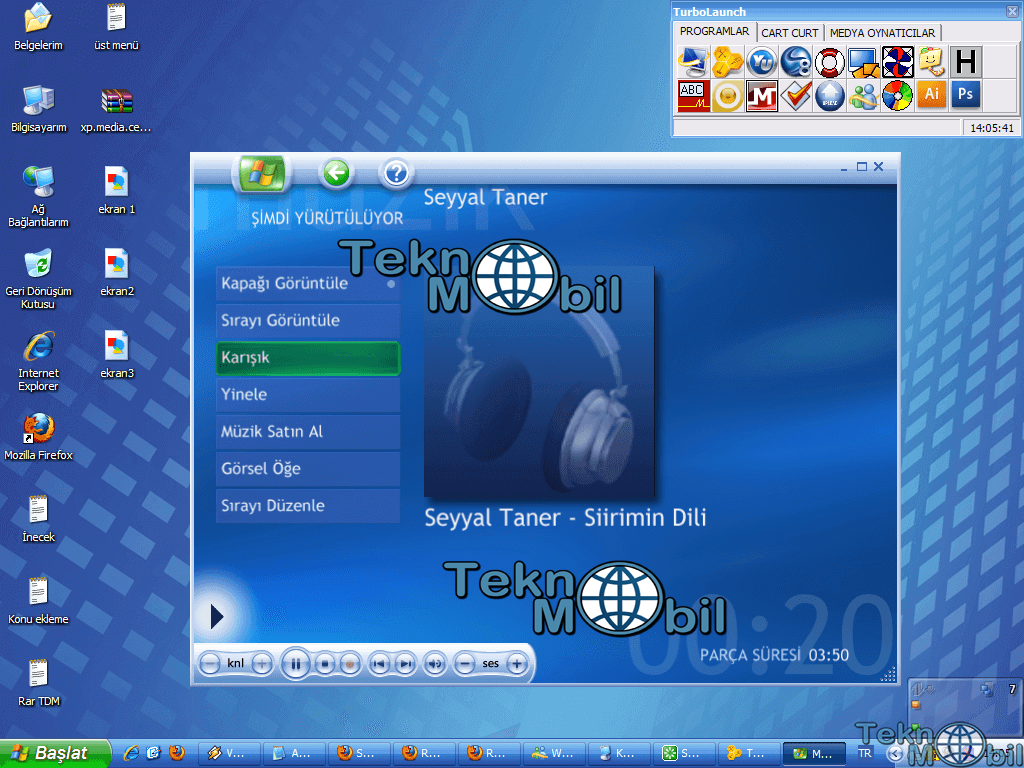Viewport: 1024px width, 768px height.
Task: Open Sırayı Düzenle to edit queue
Action: 308,505
